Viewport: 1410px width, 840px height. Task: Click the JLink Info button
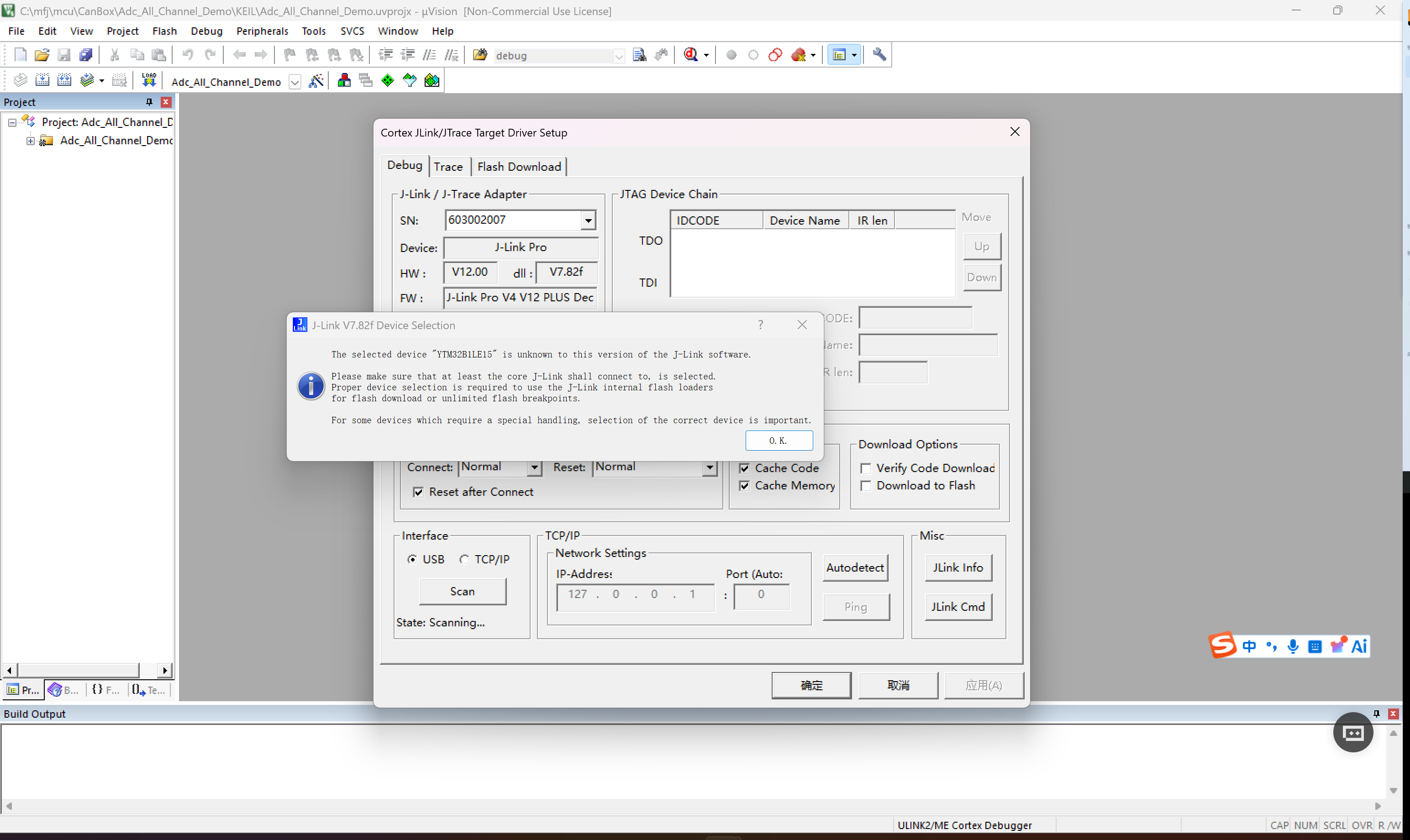tap(958, 567)
